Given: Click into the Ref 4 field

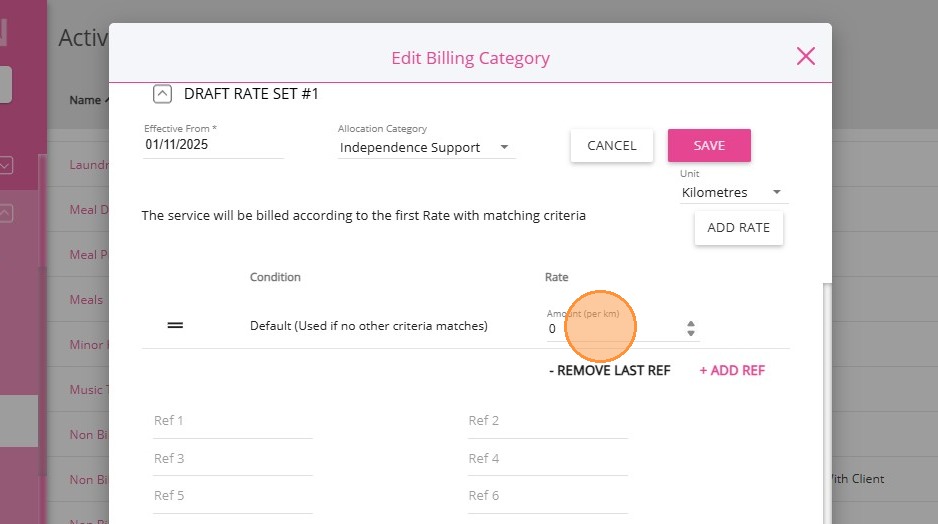Looking at the screenshot, I should pos(547,459).
